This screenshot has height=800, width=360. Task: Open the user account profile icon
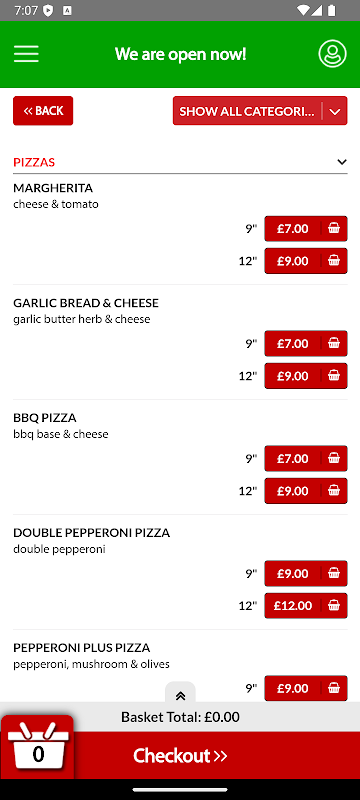coord(332,54)
